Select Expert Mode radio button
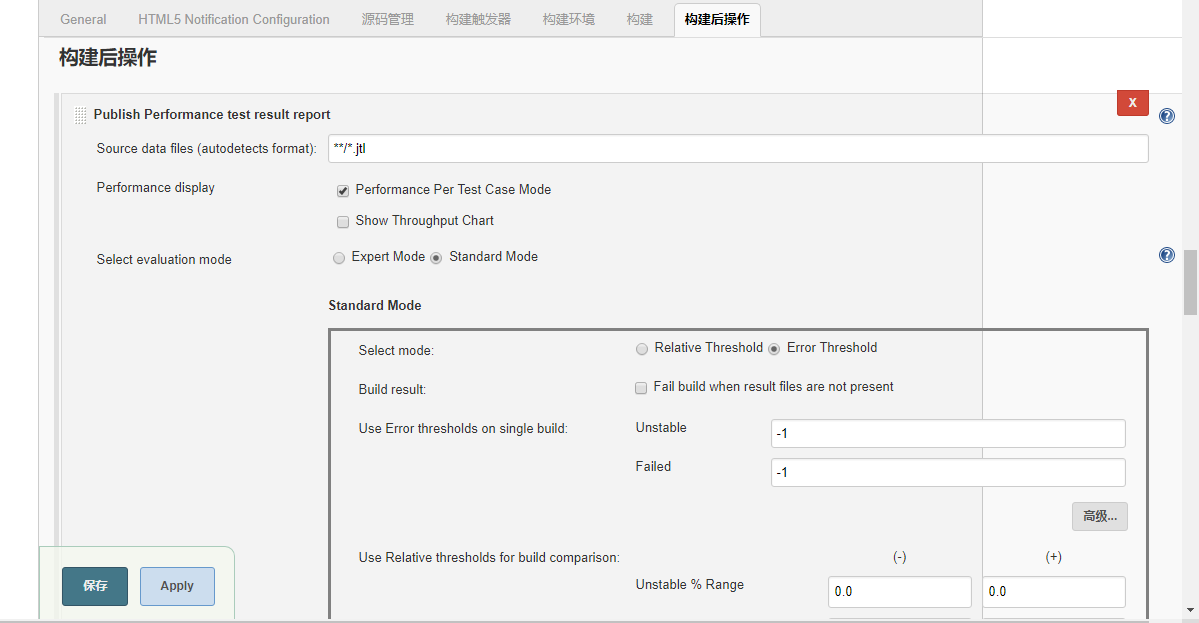This screenshot has height=623, width=1199. [x=339, y=258]
